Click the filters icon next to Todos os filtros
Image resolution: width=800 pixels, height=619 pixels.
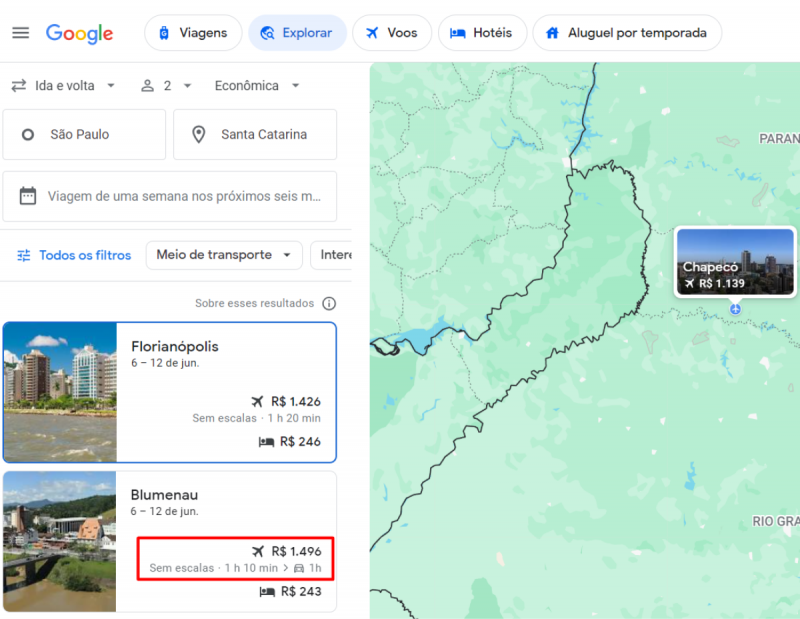point(22,255)
